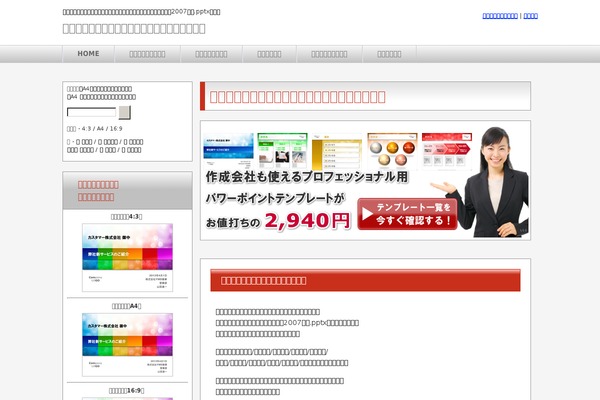This screenshot has height=400, width=600.
Task: Click the play triangle on the red banner button
Action: pyautogui.click(x=367, y=214)
